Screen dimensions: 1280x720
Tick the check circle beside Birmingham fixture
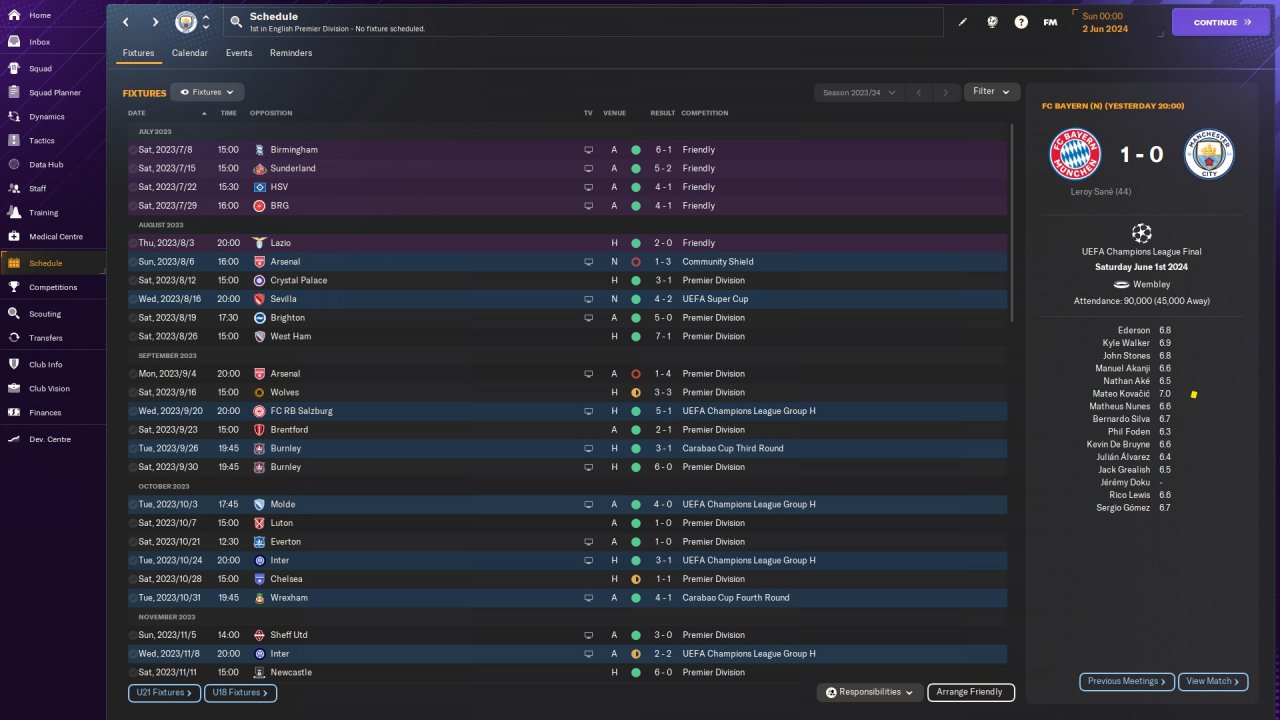[132, 150]
